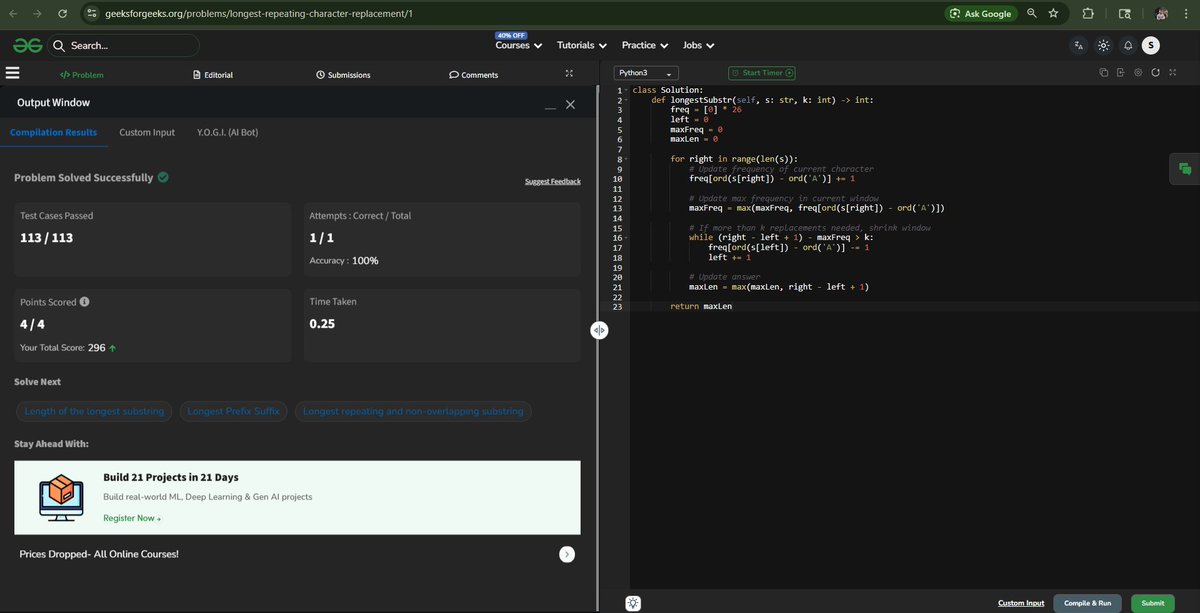Open the Y.O.G.I. (AI Bot) tab

(x=228, y=132)
